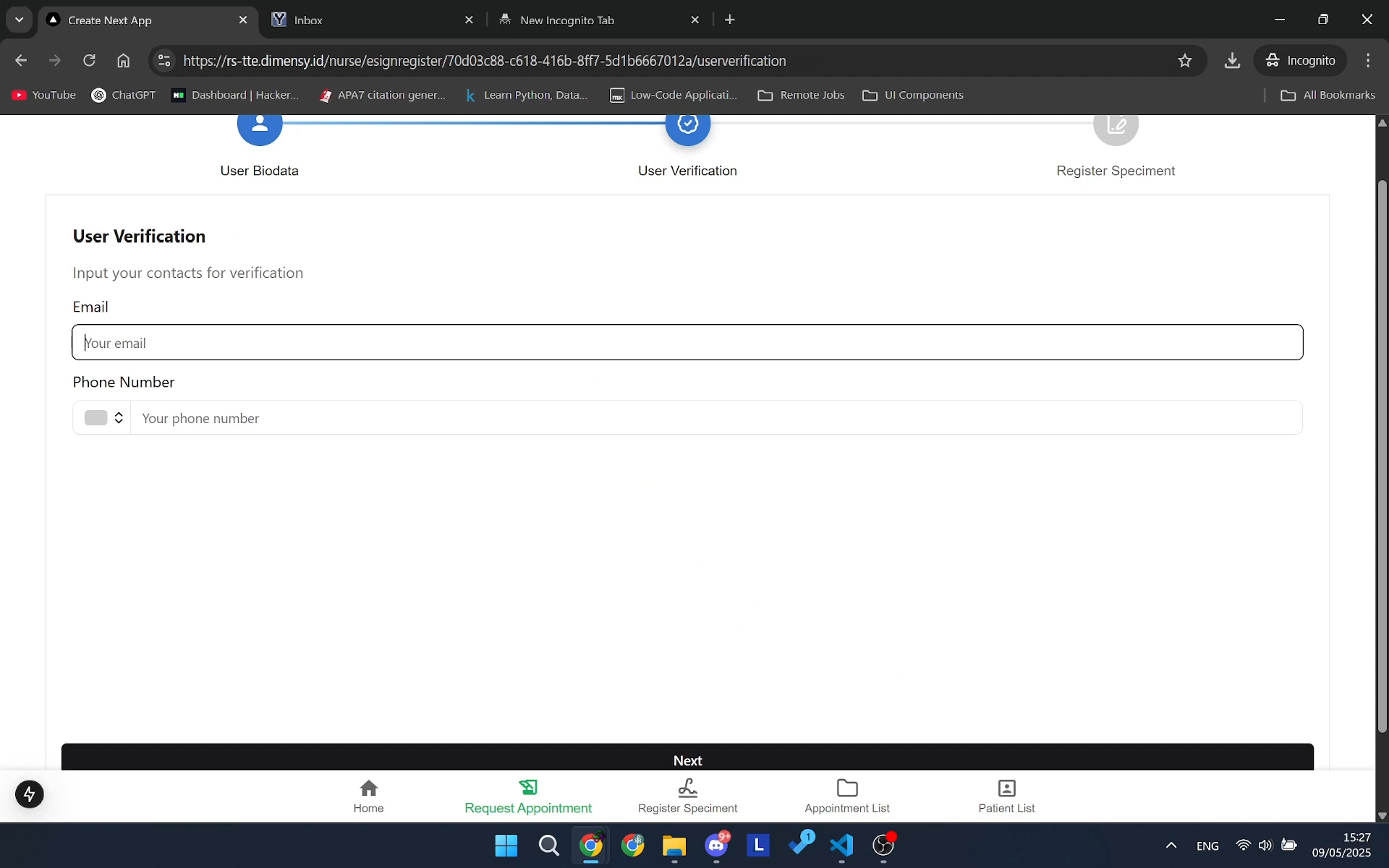Open Visual Studio Code from the taskbar

(841, 846)
